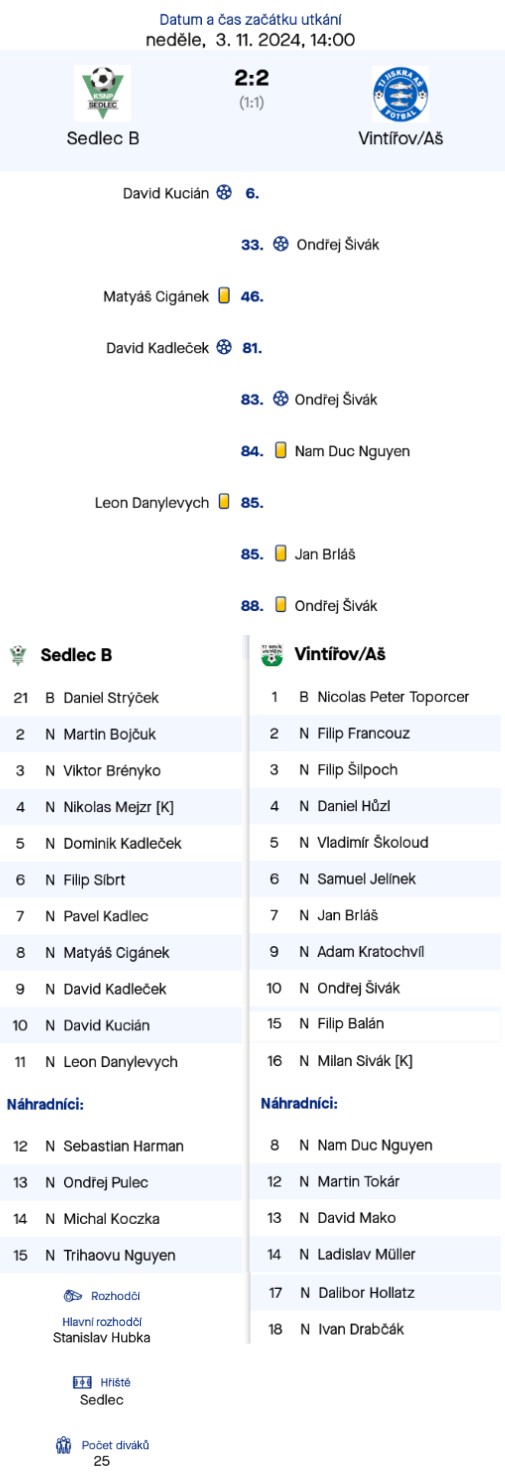Click the yellow card icon at minute 88

[281, 605]
